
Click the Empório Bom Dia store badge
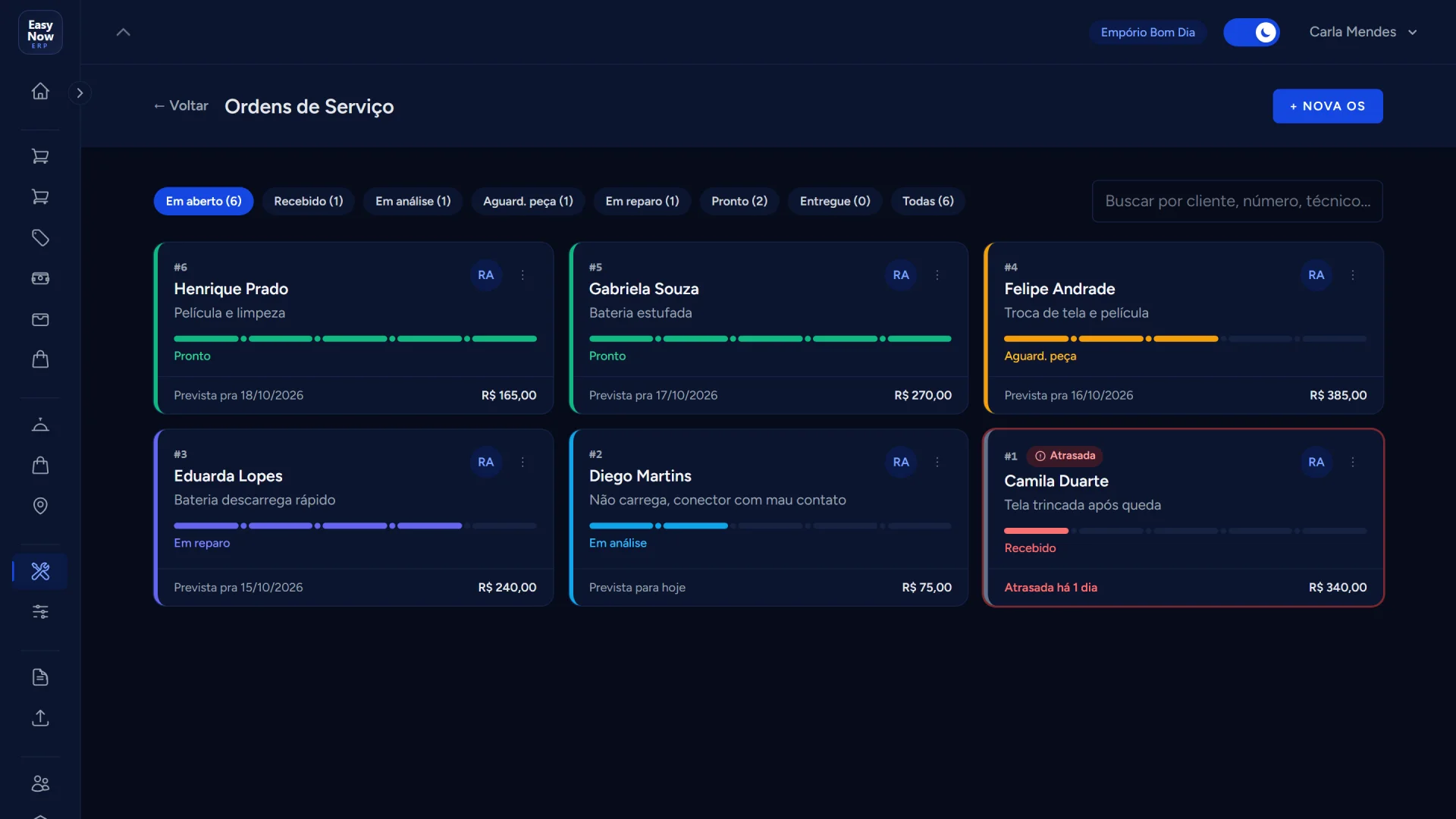[1147, 32]
